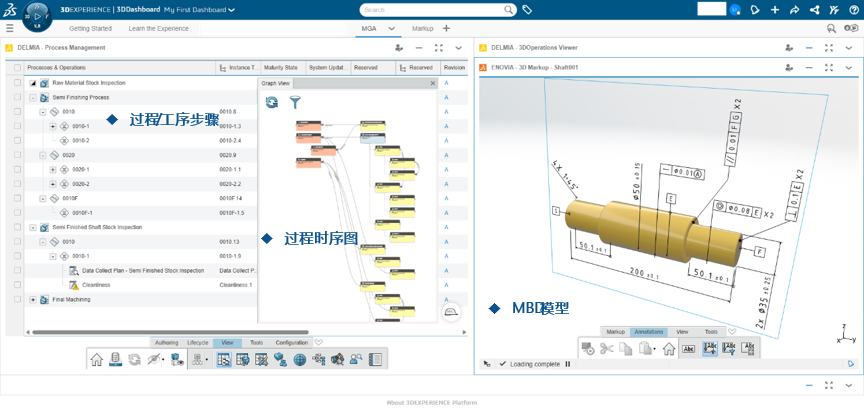The width and height of the screenshot is (864, 411).
Task: Open the hamburger menu at top left
Action: click(x=10, y=28)
